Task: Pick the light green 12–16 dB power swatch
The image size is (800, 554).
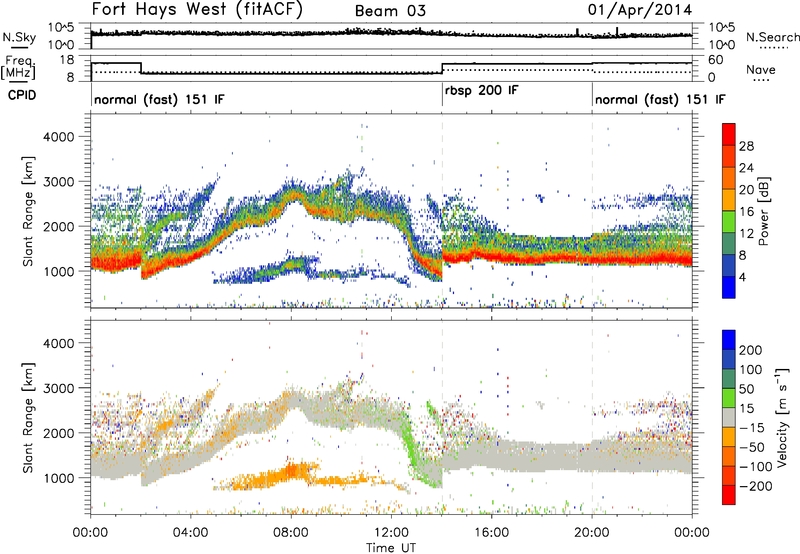Action: [729, 221]
